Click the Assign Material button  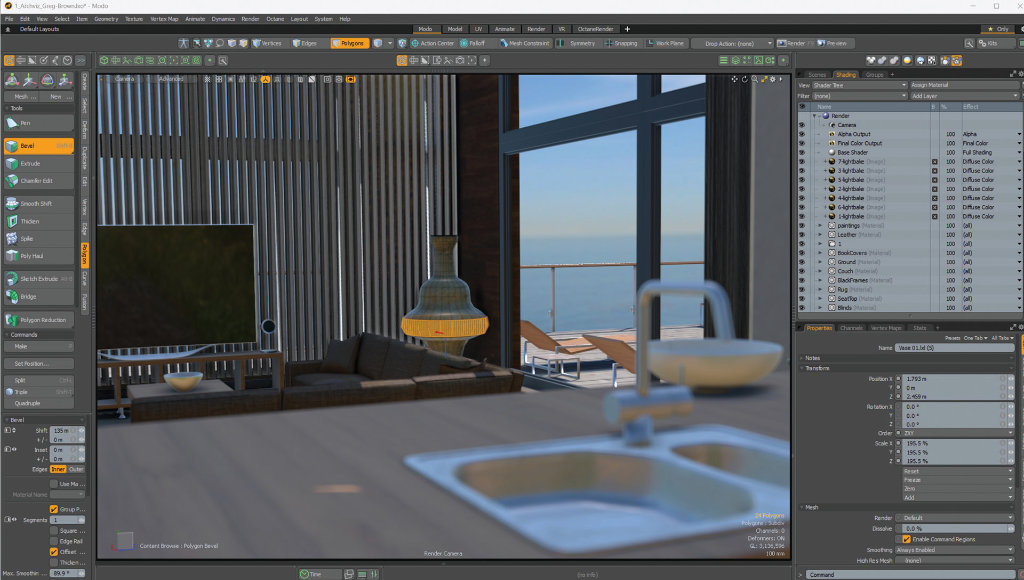point(965,85)
